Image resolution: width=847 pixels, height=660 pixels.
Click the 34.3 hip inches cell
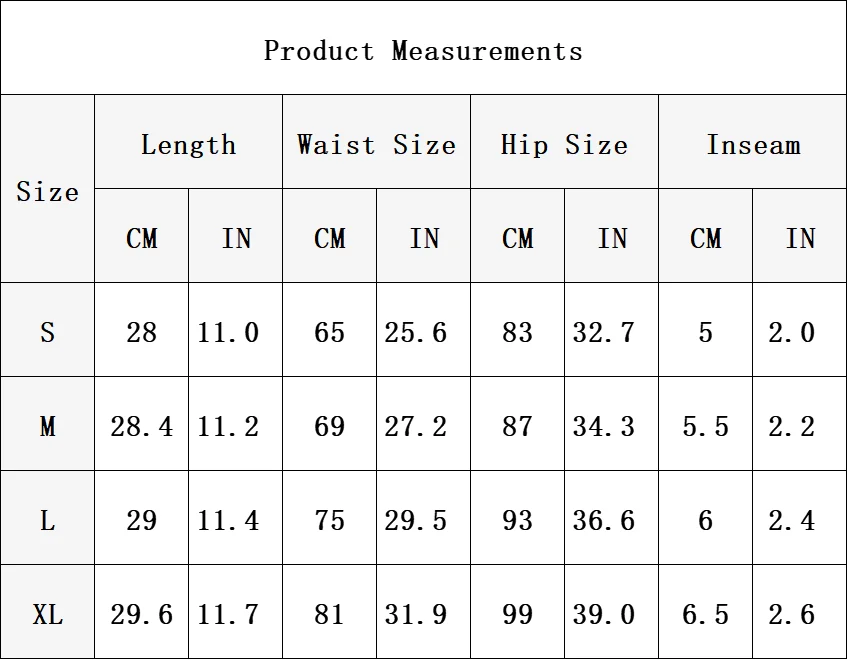[x=611, y=423]
